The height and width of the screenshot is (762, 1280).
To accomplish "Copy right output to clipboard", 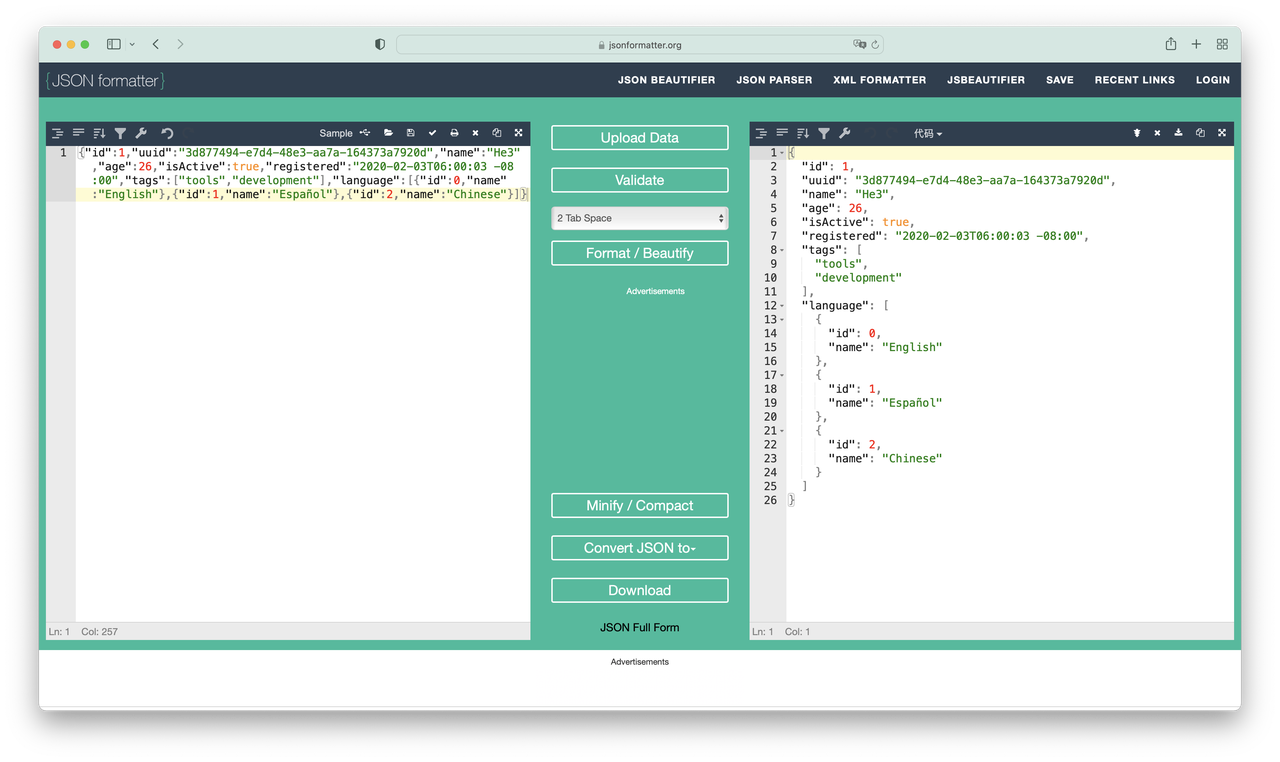I will 1200,133.
